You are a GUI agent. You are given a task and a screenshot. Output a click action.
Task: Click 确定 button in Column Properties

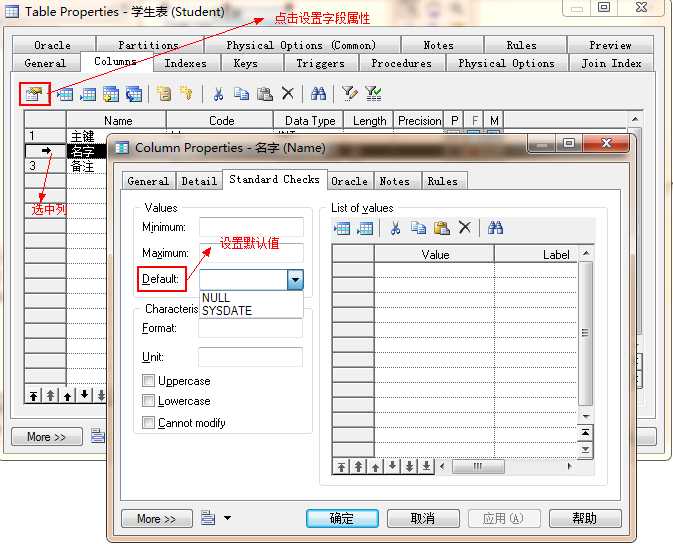342,518
